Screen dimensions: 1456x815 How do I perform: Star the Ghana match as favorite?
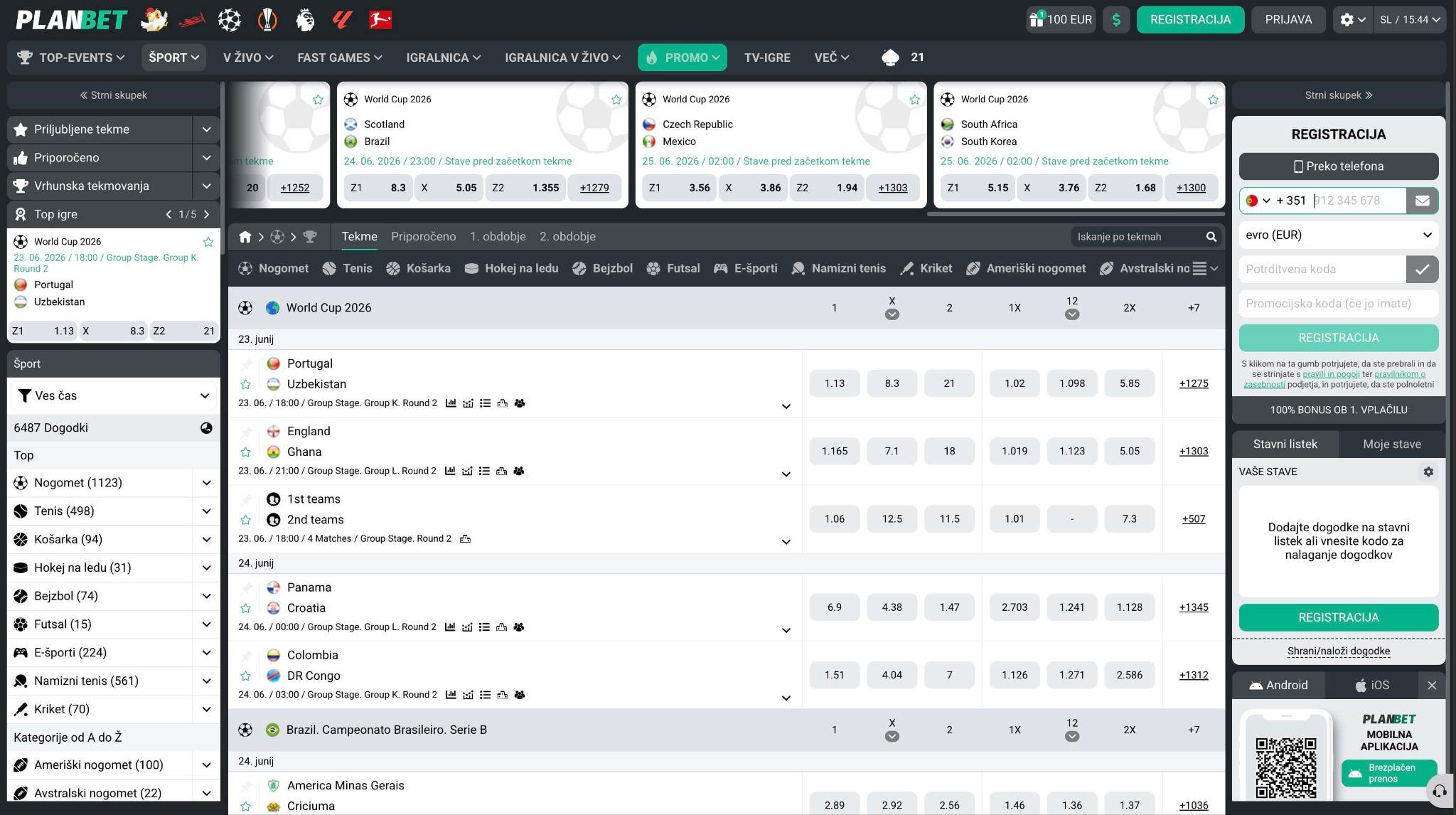coord(245,452)
